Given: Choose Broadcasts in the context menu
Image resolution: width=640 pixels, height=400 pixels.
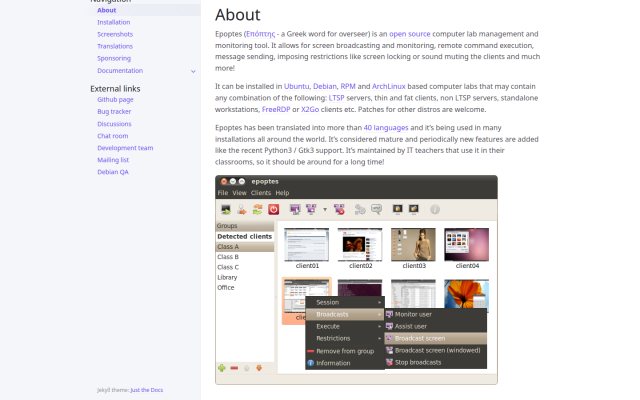Looking at the screenshot, I should [345, 314].
